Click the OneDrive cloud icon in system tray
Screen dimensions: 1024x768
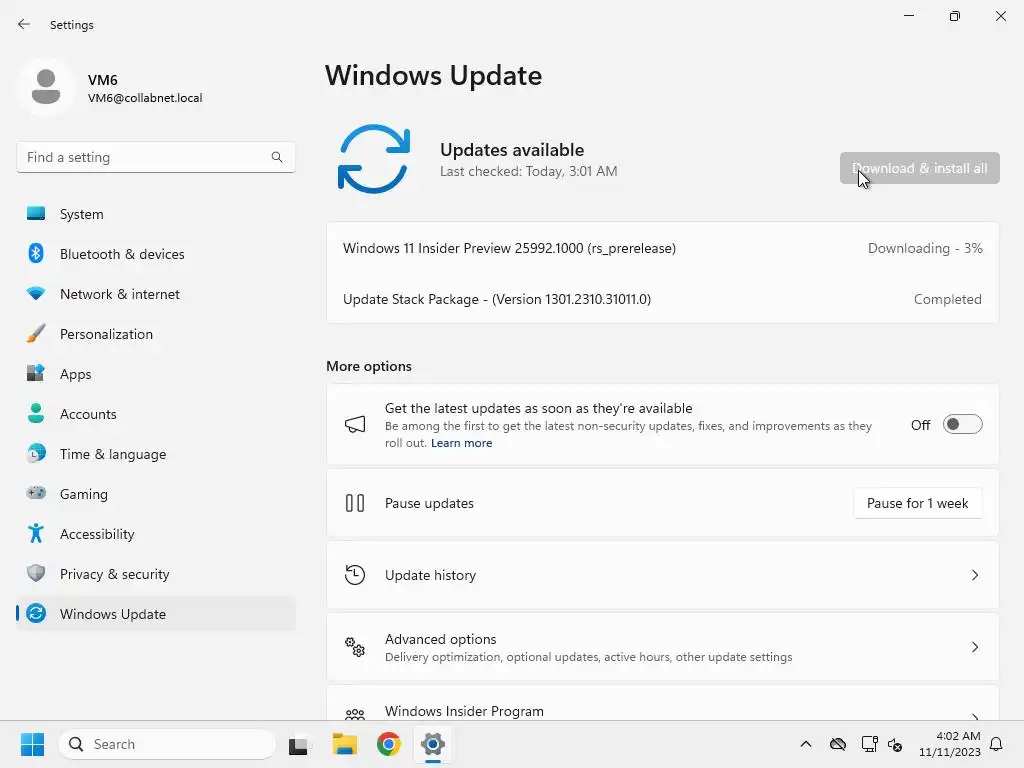click(x=838, y=744)
